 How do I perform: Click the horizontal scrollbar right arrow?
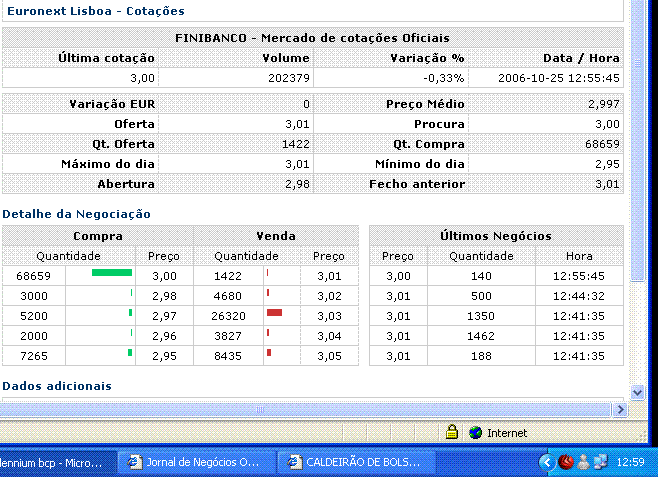coord(620,409)
